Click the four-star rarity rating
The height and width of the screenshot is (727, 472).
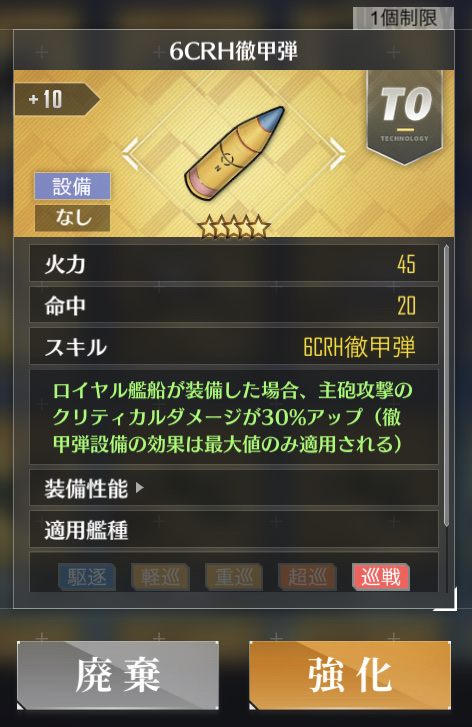click(x=234, y=227)
